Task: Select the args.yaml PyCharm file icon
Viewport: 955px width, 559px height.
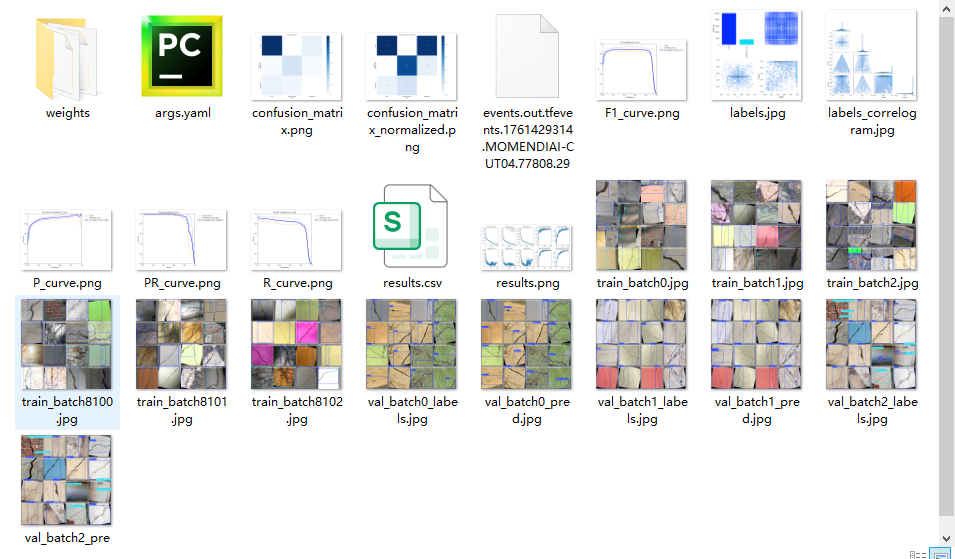Action: click(182, 57)
